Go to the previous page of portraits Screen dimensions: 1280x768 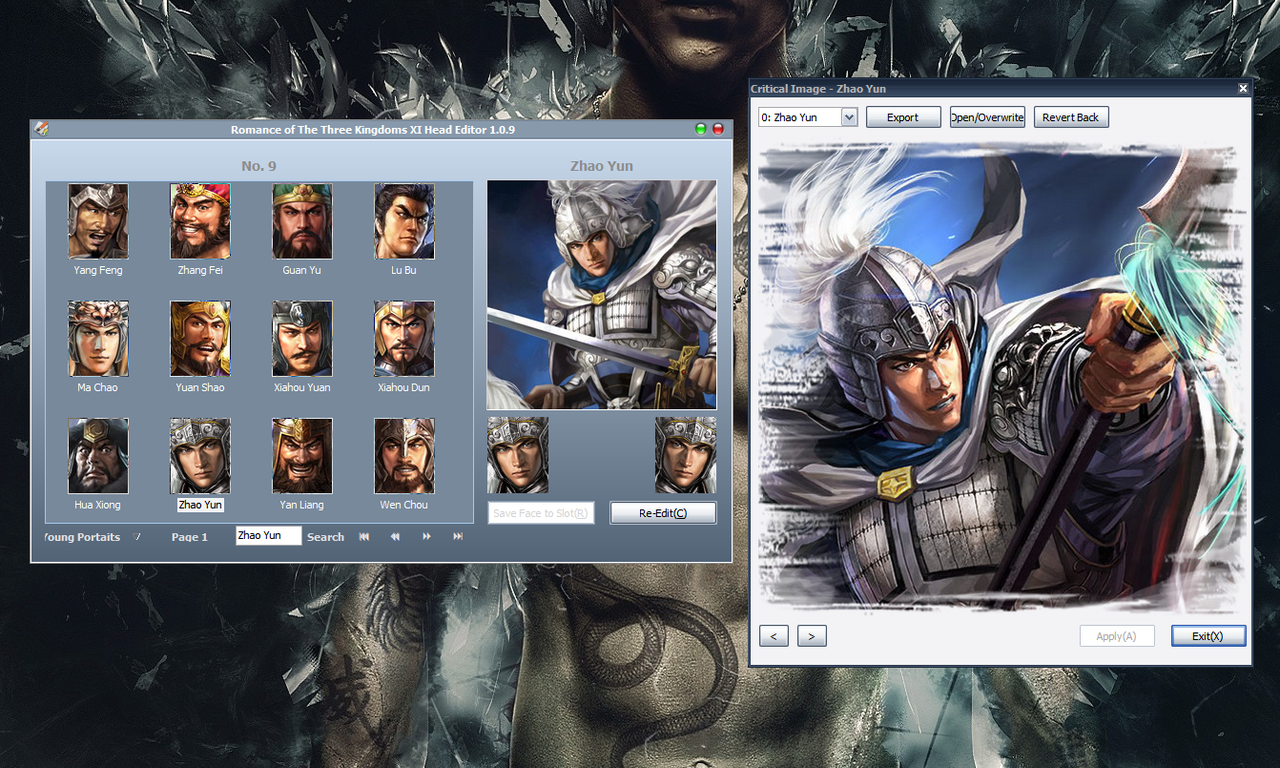[395, 537]
